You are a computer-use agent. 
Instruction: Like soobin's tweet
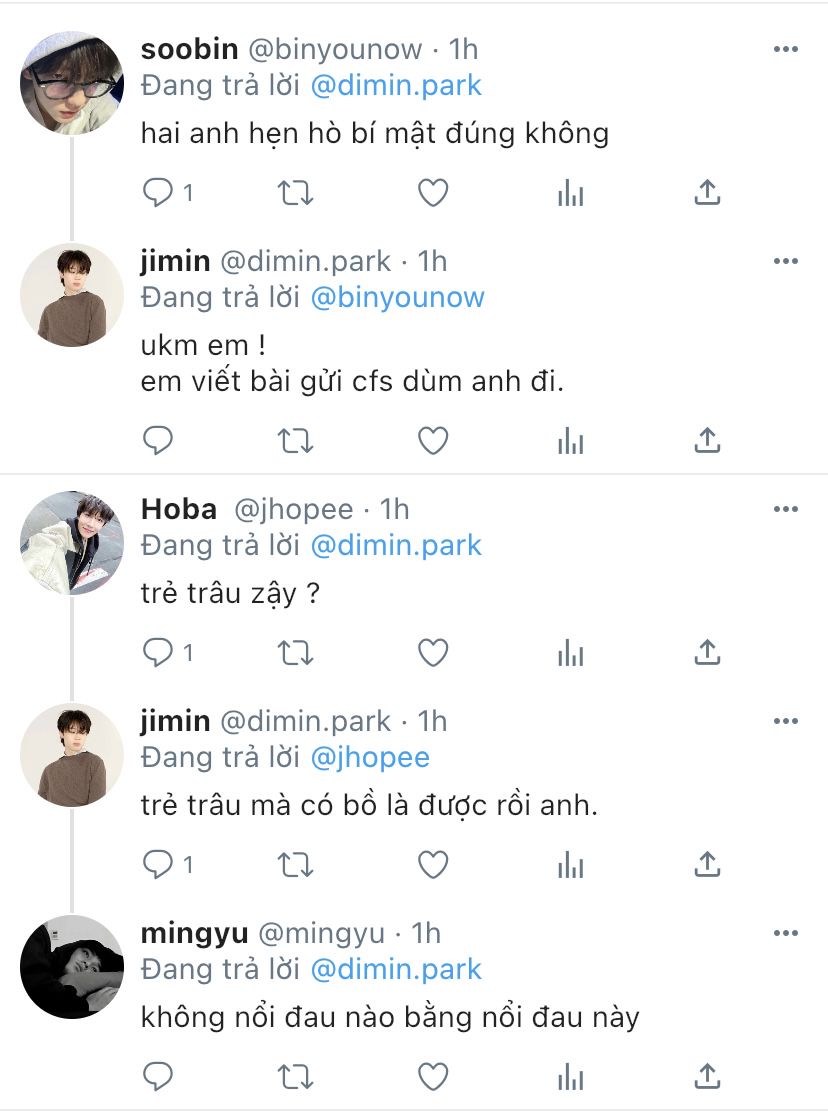point(432,192)
